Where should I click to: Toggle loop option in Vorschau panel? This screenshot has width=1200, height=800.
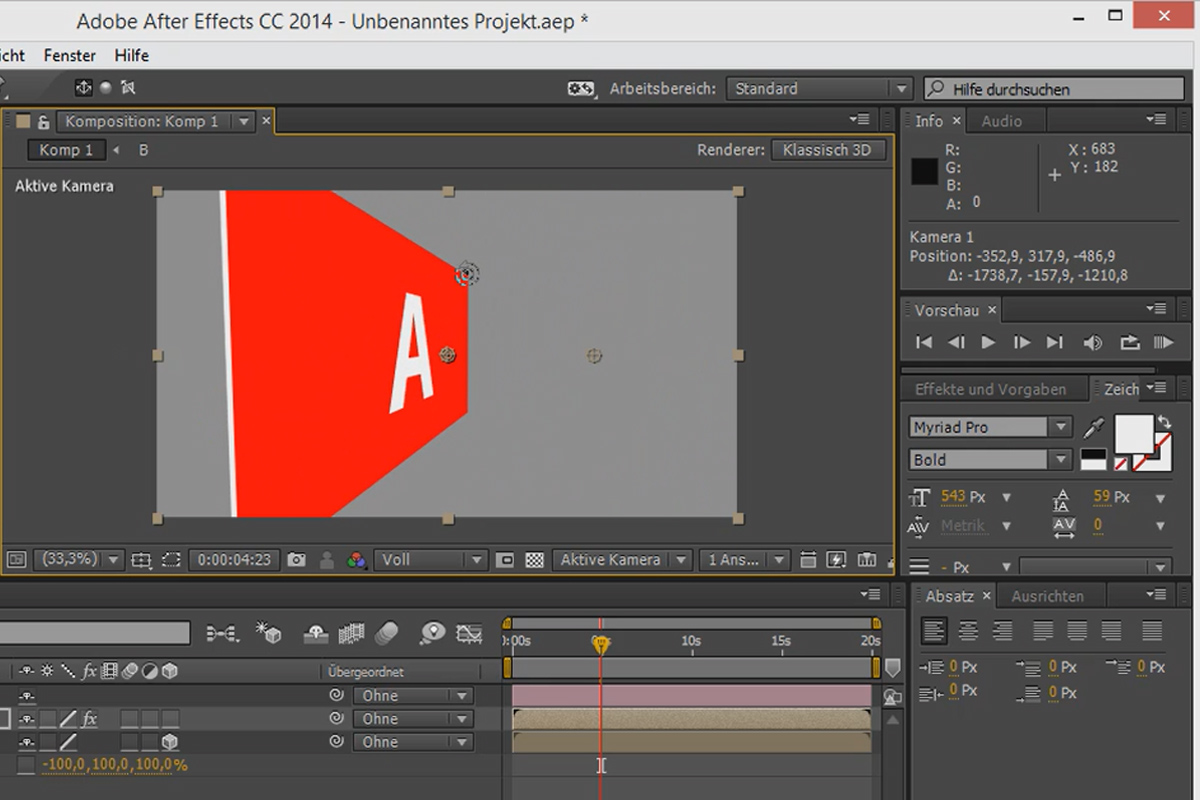(1129, 342)
